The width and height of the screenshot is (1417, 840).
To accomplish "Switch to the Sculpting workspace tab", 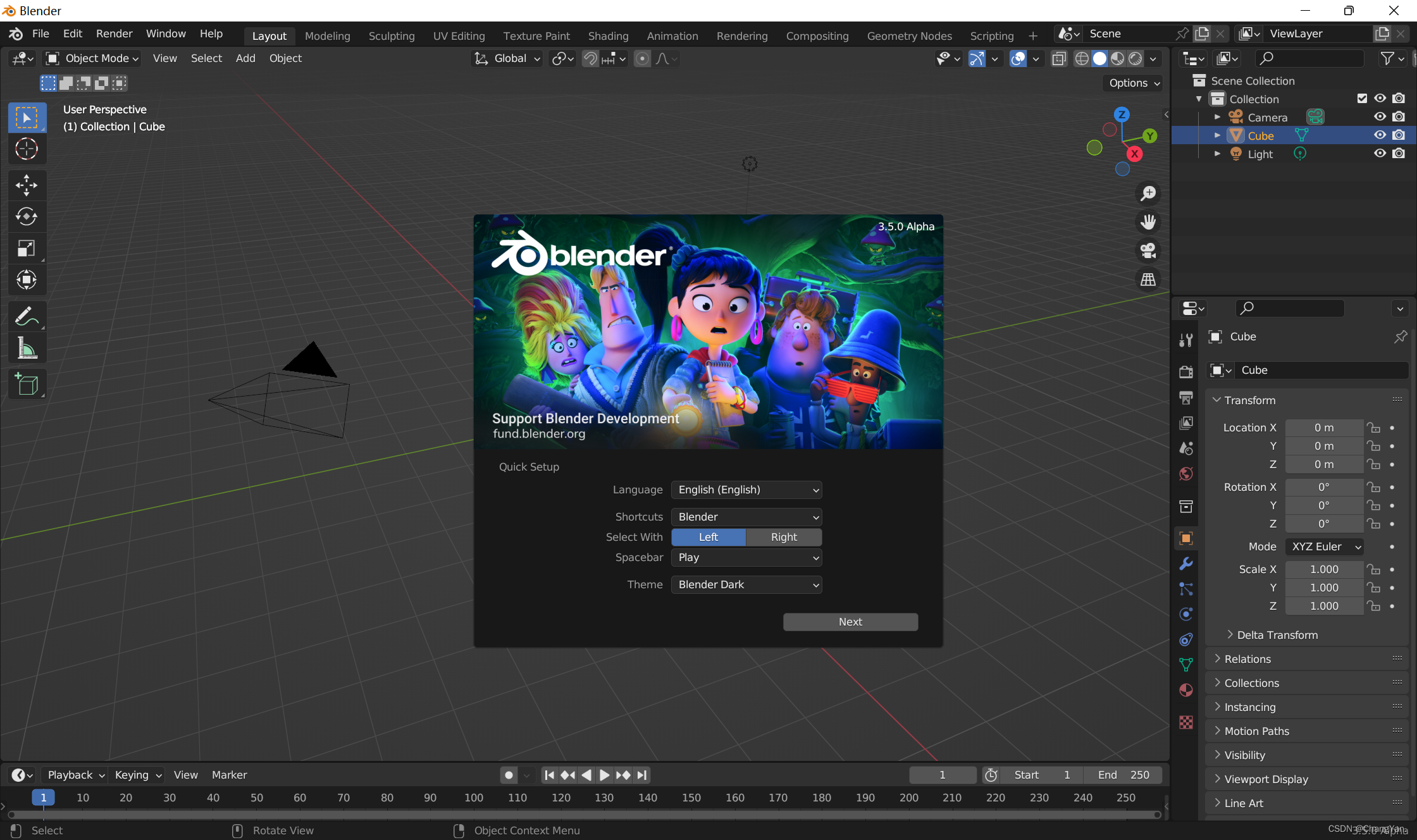I will pos(392,36).
